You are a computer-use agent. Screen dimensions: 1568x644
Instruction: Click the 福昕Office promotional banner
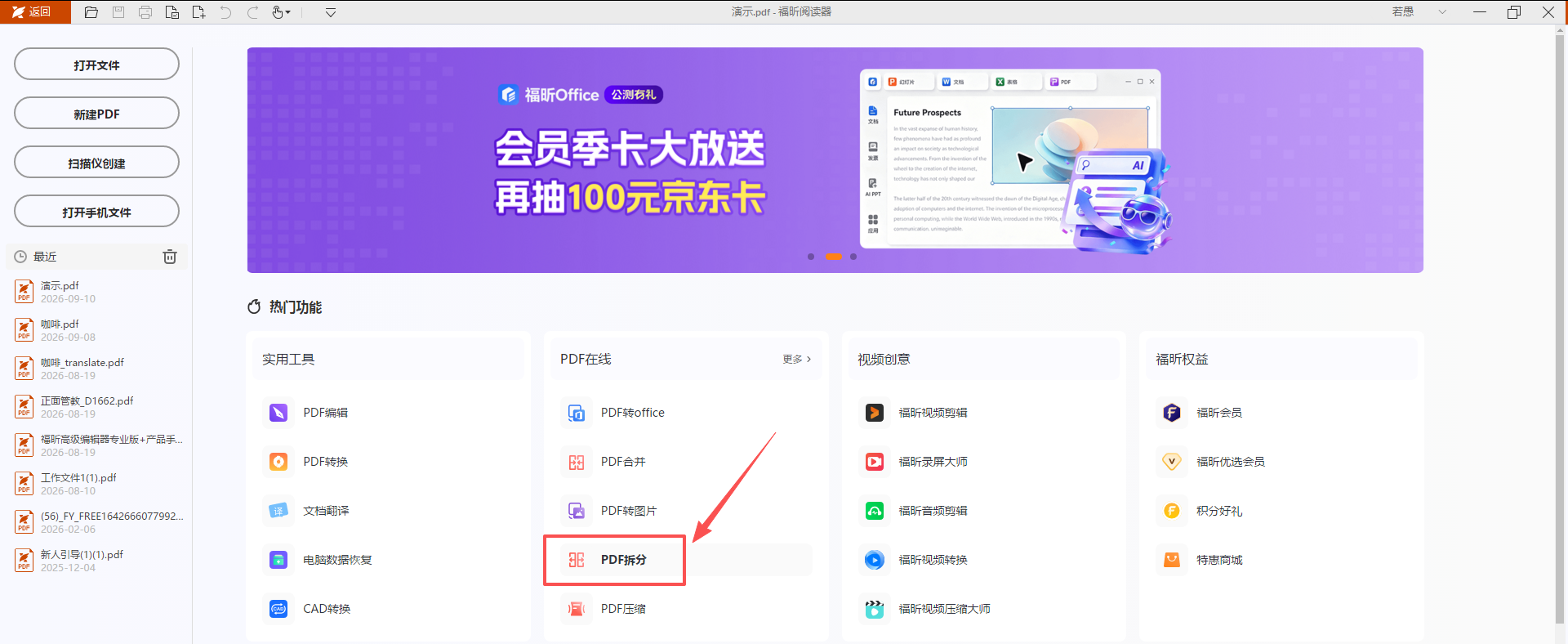click(x=835, y=160)
